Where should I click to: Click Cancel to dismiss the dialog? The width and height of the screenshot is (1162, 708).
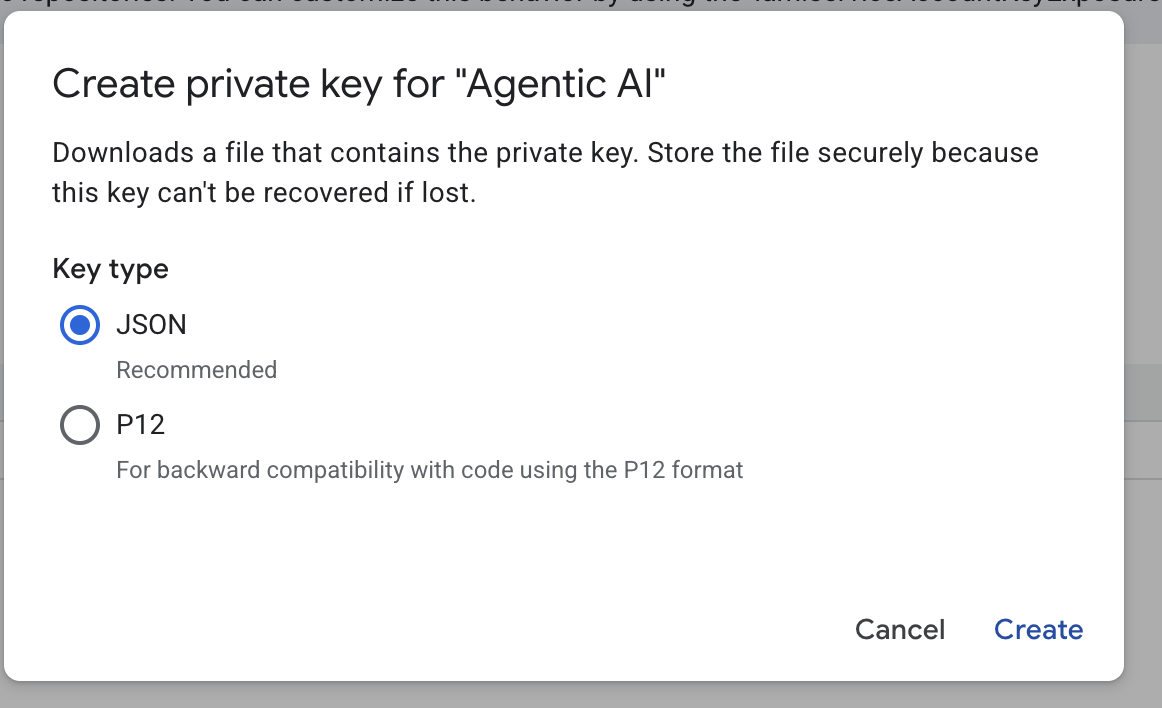click(899, 629)
